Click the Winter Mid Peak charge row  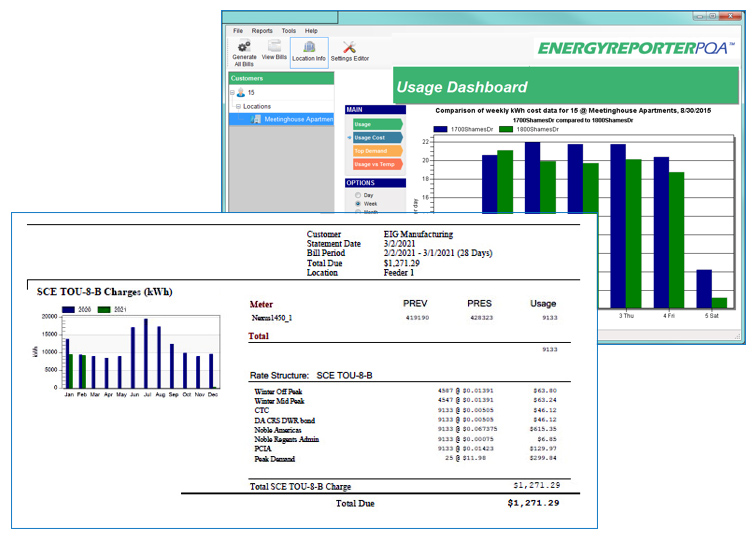pos(405,401)
